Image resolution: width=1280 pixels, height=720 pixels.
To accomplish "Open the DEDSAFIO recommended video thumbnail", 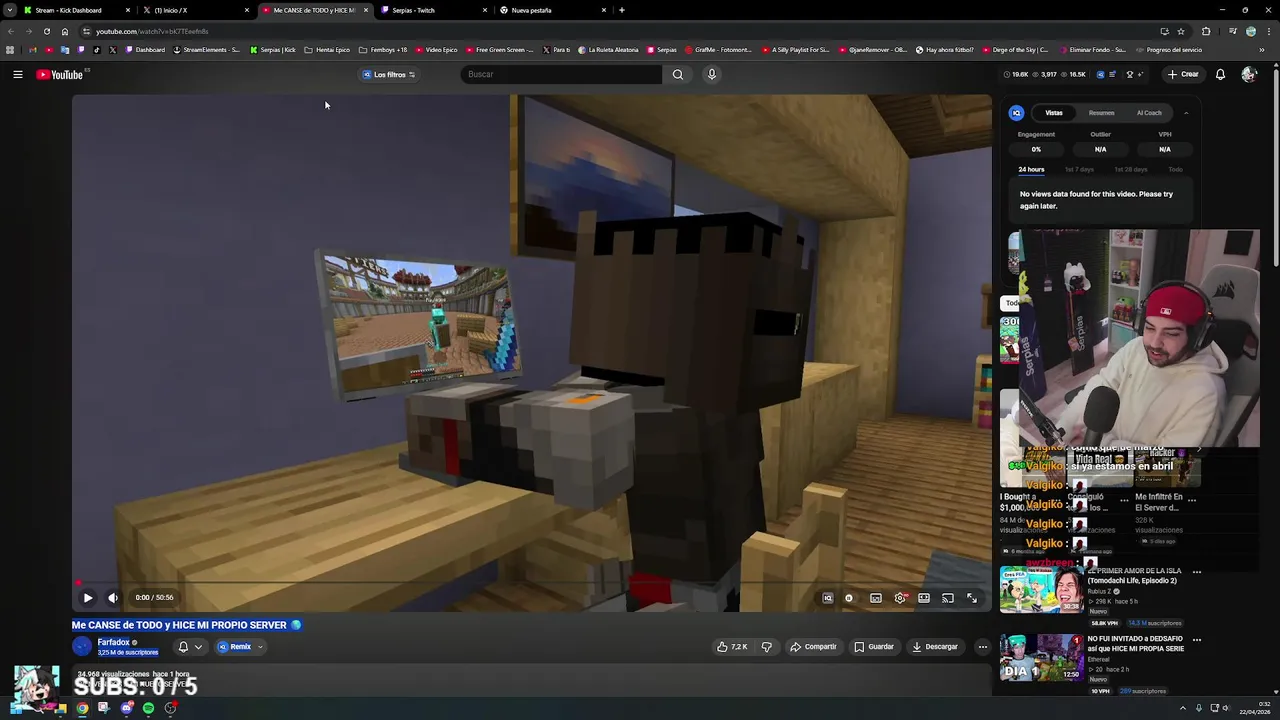I will pos(1040,657).
